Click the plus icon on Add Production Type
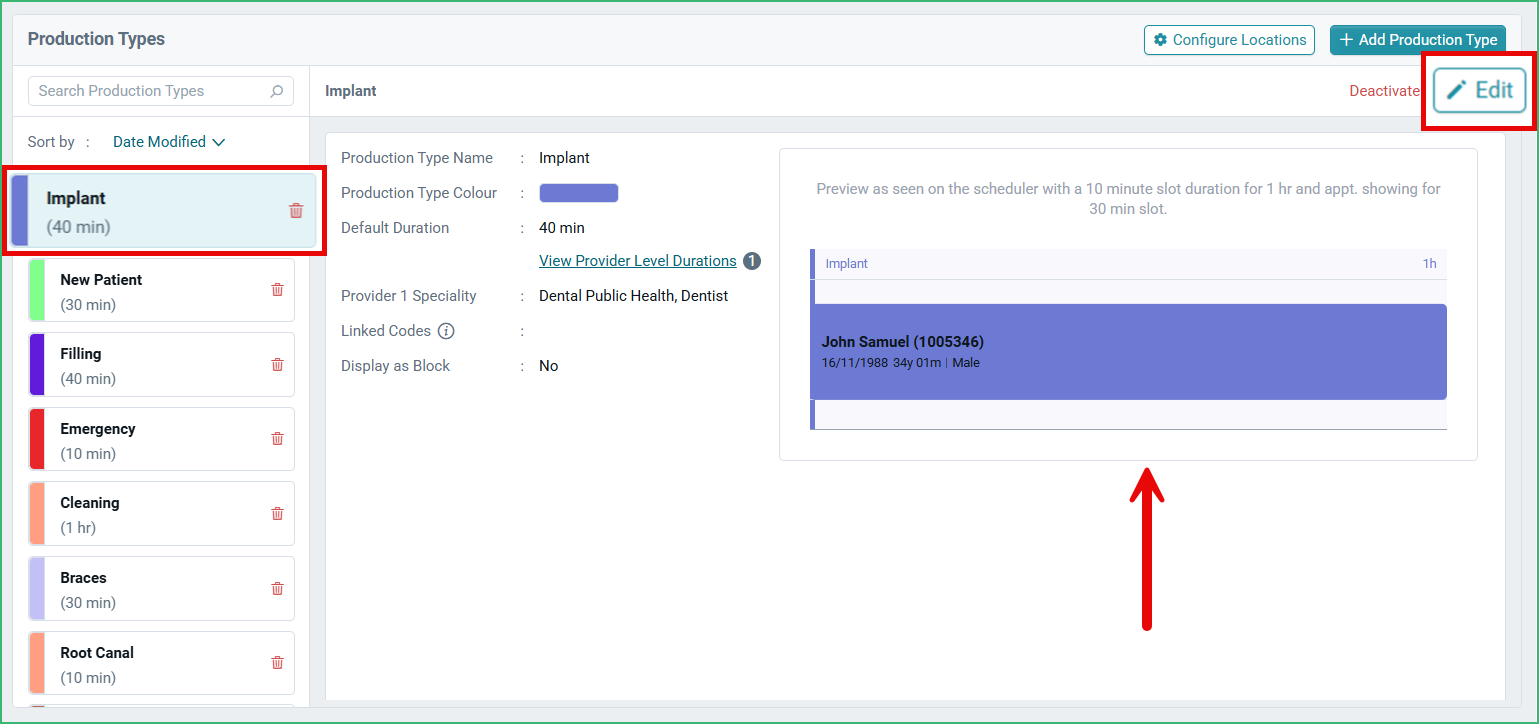The width and height of the screenshot is (1539, 724). click(1346, 40)
